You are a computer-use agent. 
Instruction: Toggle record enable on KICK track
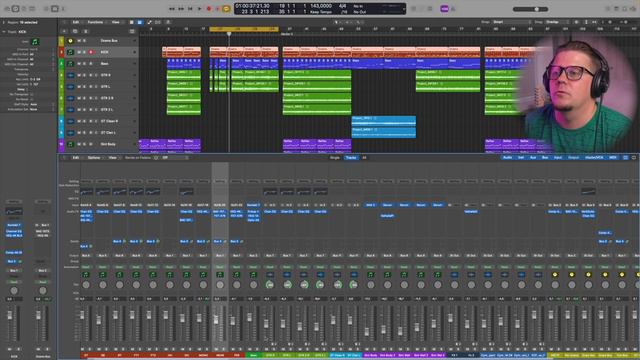pos(91,52)
